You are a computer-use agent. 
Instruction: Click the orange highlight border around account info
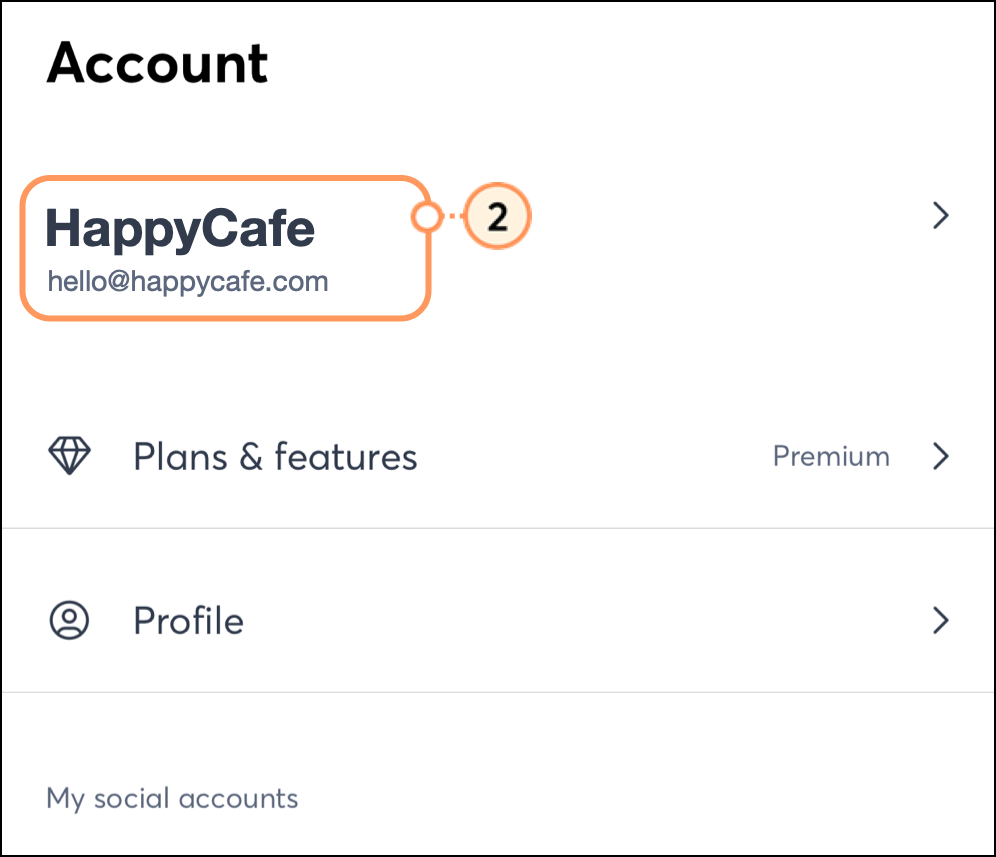click(225, 319)
